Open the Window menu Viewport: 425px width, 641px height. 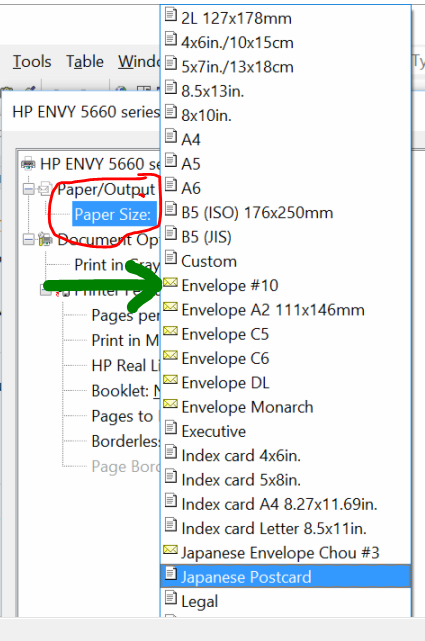139,62
